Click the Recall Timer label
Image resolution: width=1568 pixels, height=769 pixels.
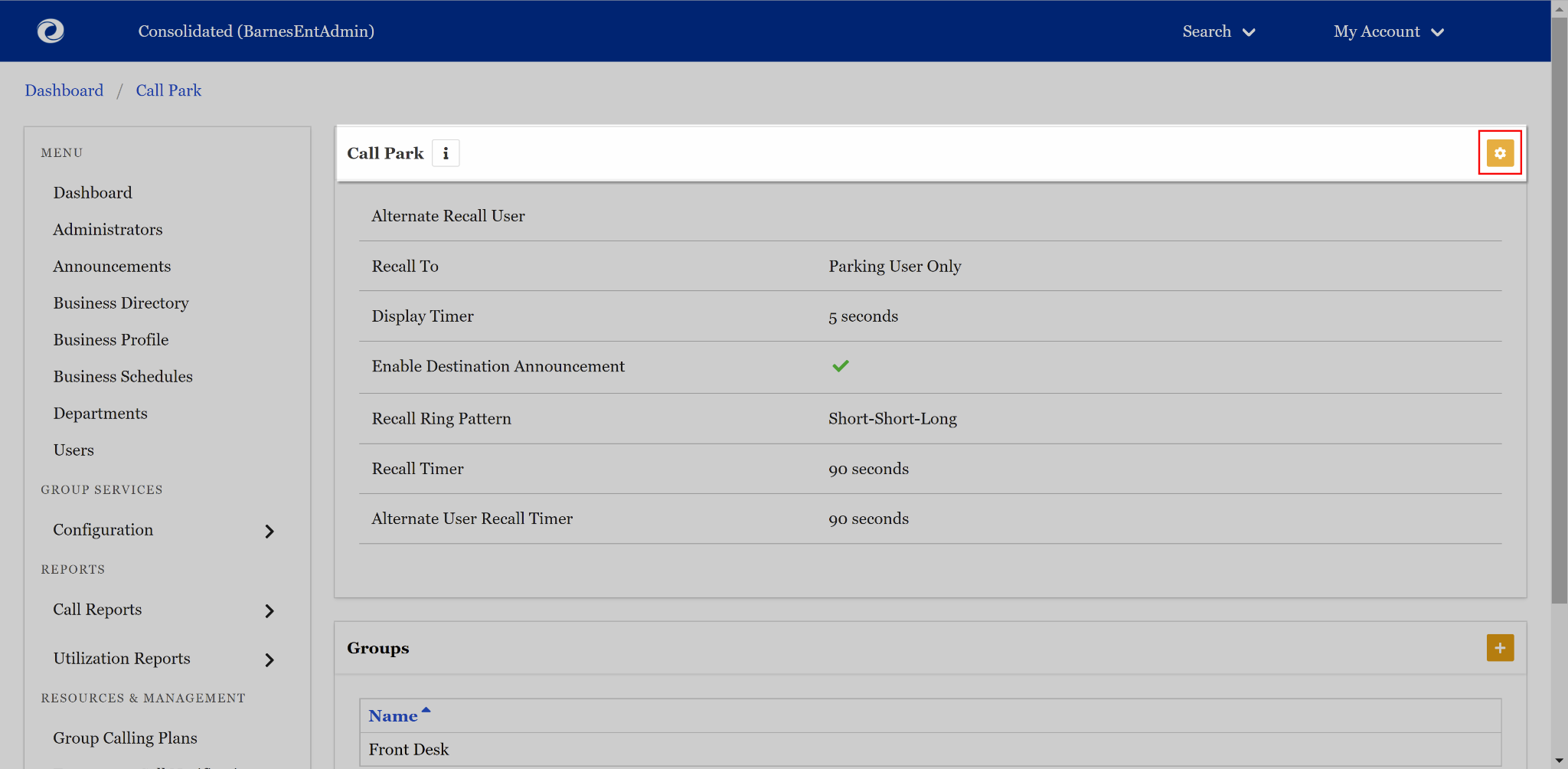coord(417,469)
